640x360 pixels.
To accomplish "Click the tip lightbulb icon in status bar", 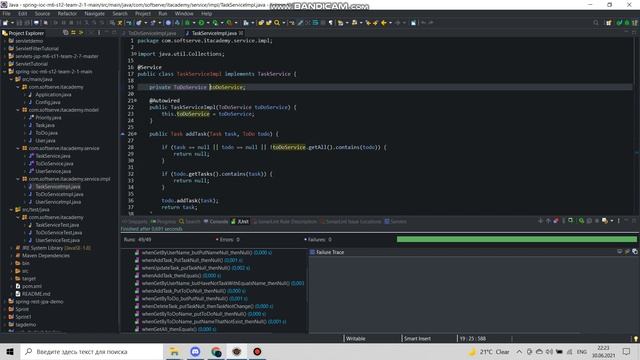I will [x=636, y=339].
